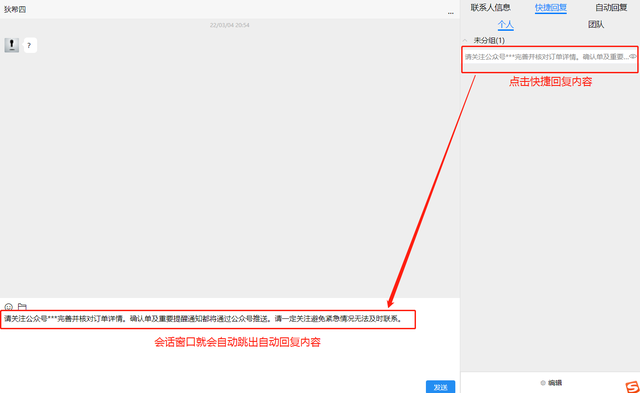Open the emoji picker icon
Screen dimensions: 640x393
(9, 306)
